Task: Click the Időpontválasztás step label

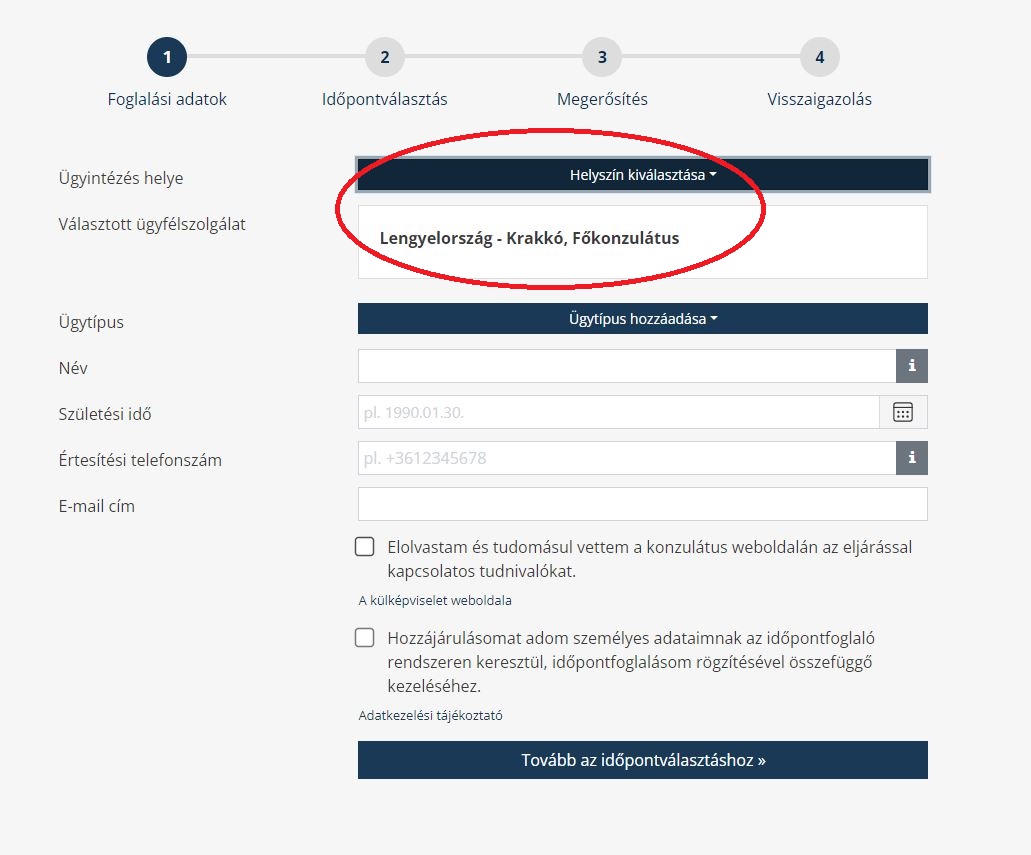Action: (x=385, y=99)
